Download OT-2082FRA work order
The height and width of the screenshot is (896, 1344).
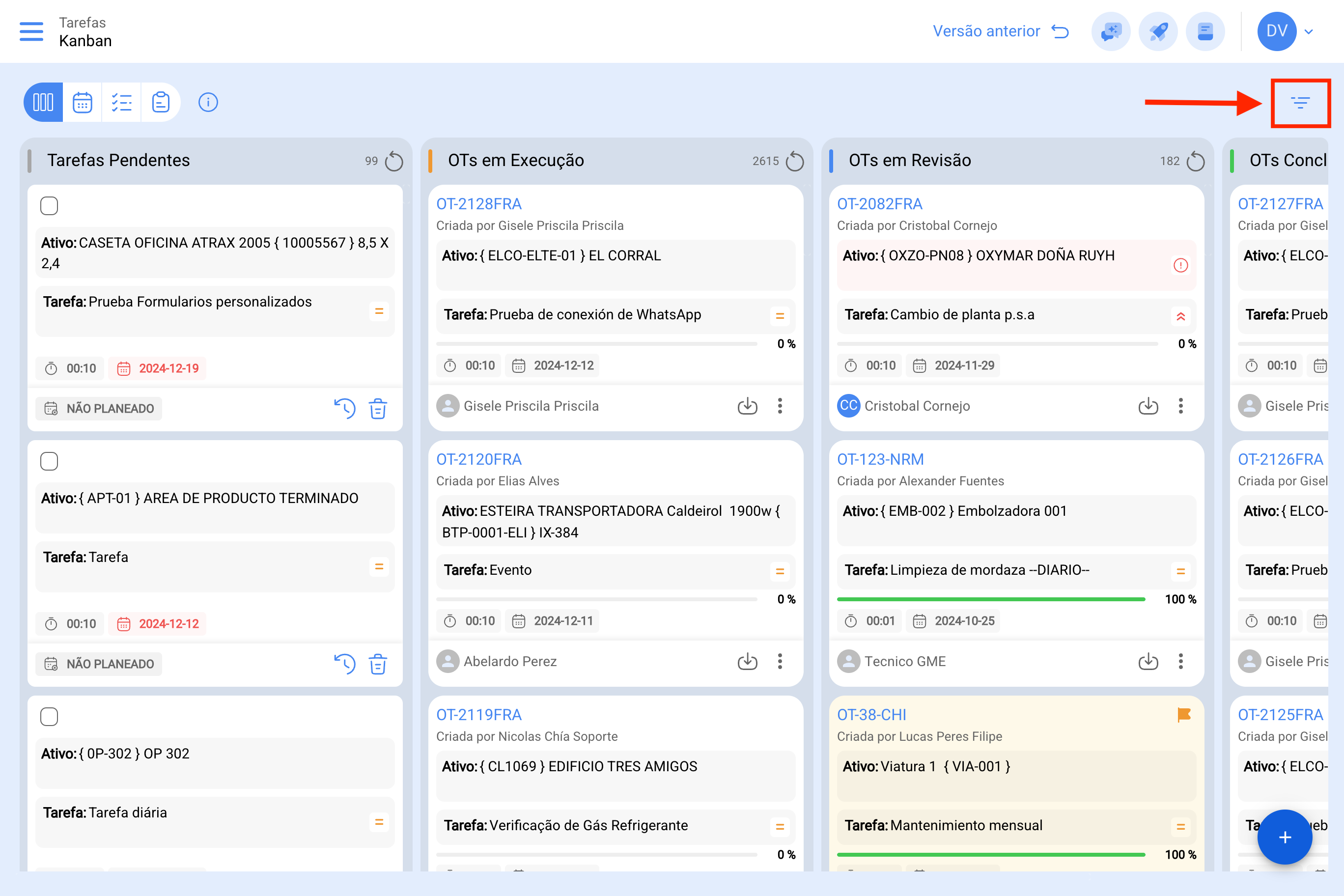coord(1148,406)
